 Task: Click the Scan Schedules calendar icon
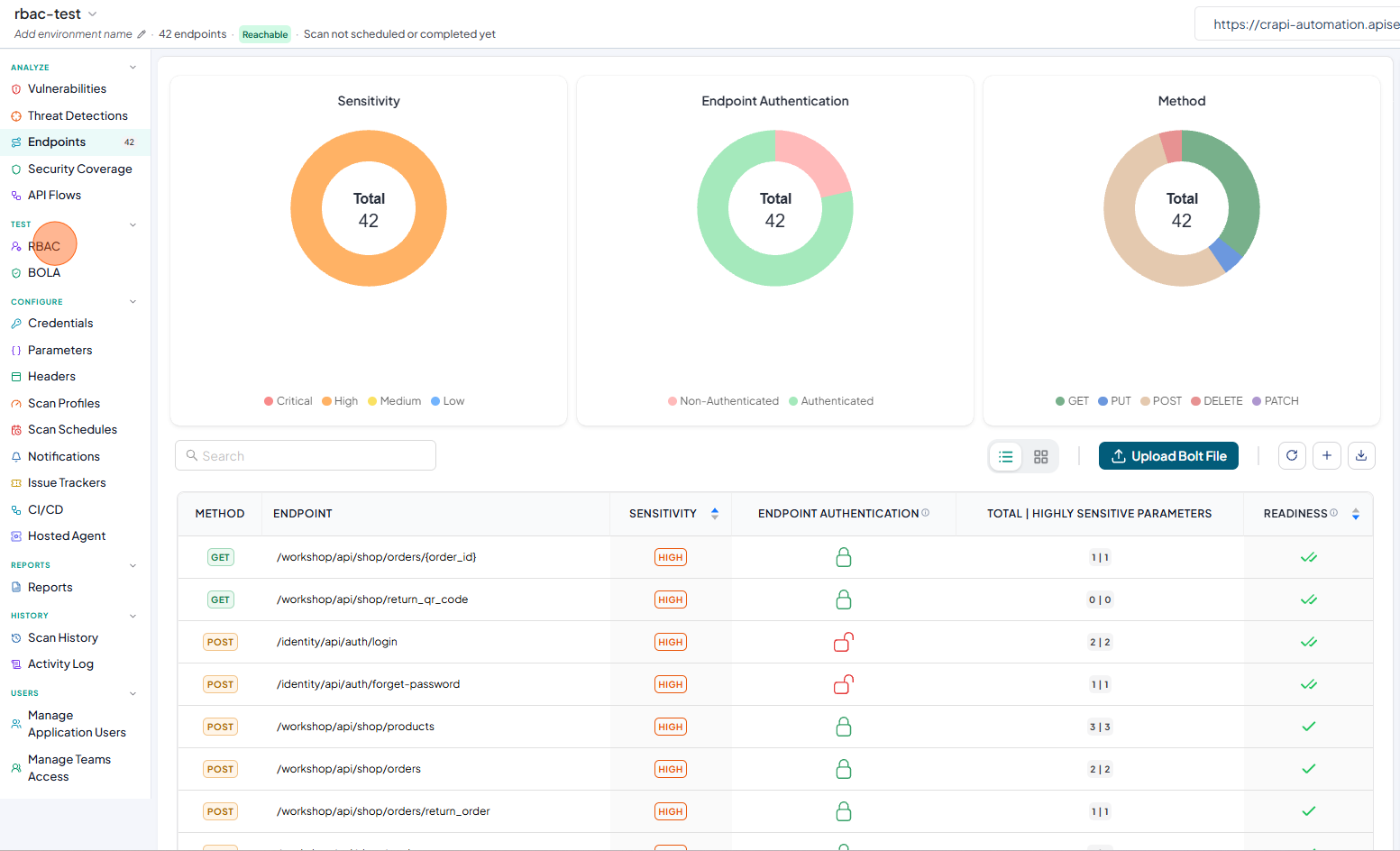pyautogui.click(x=16, y=430)
